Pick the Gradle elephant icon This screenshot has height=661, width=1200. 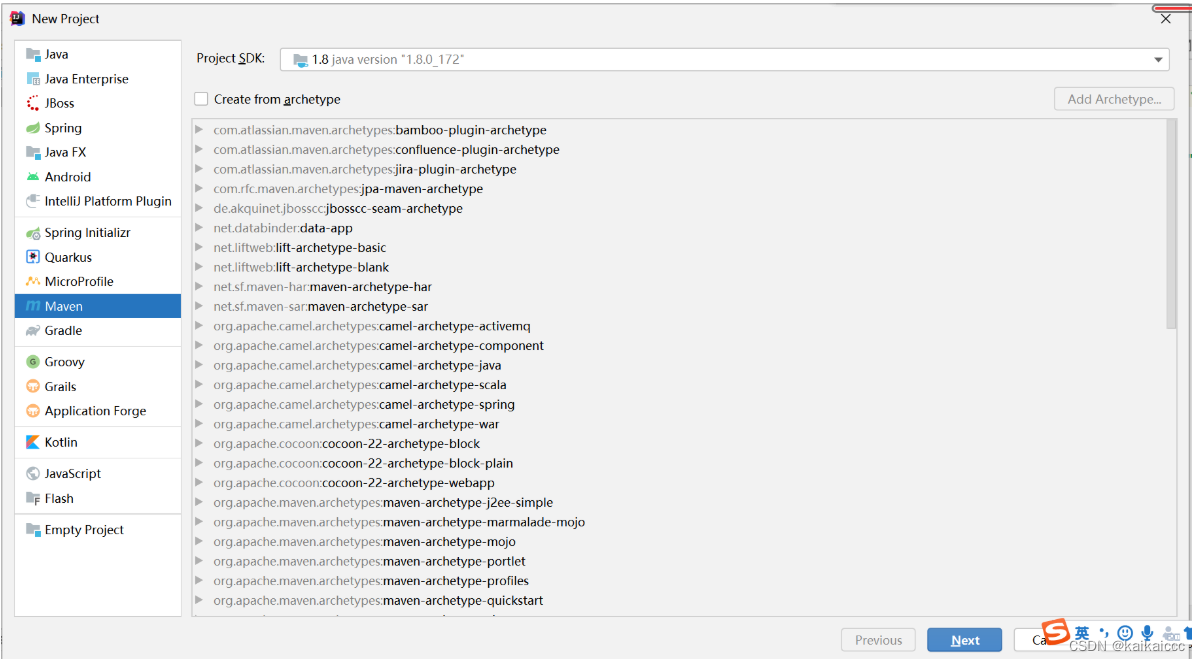[34, 331]
